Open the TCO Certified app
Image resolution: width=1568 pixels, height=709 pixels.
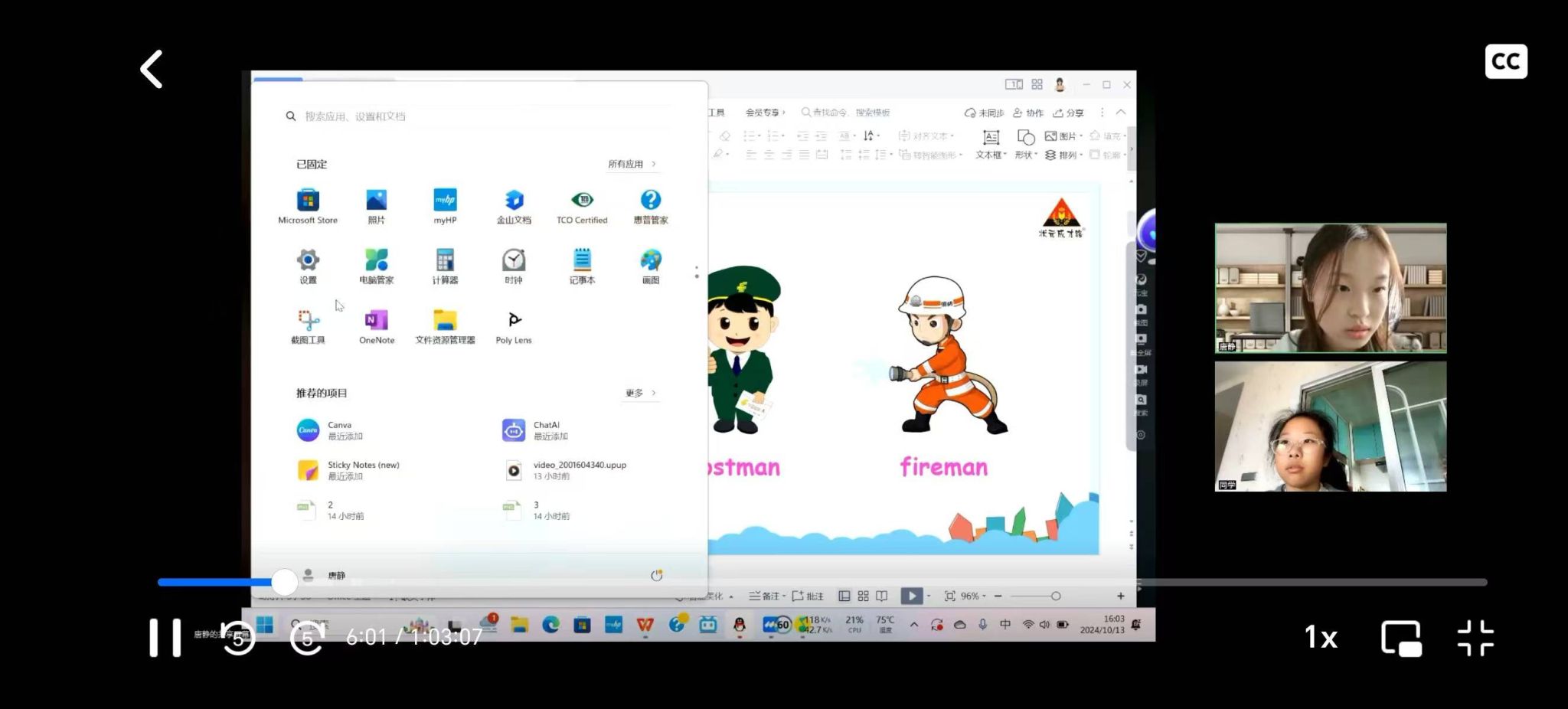pyautogui.click(x=582, y=206)
